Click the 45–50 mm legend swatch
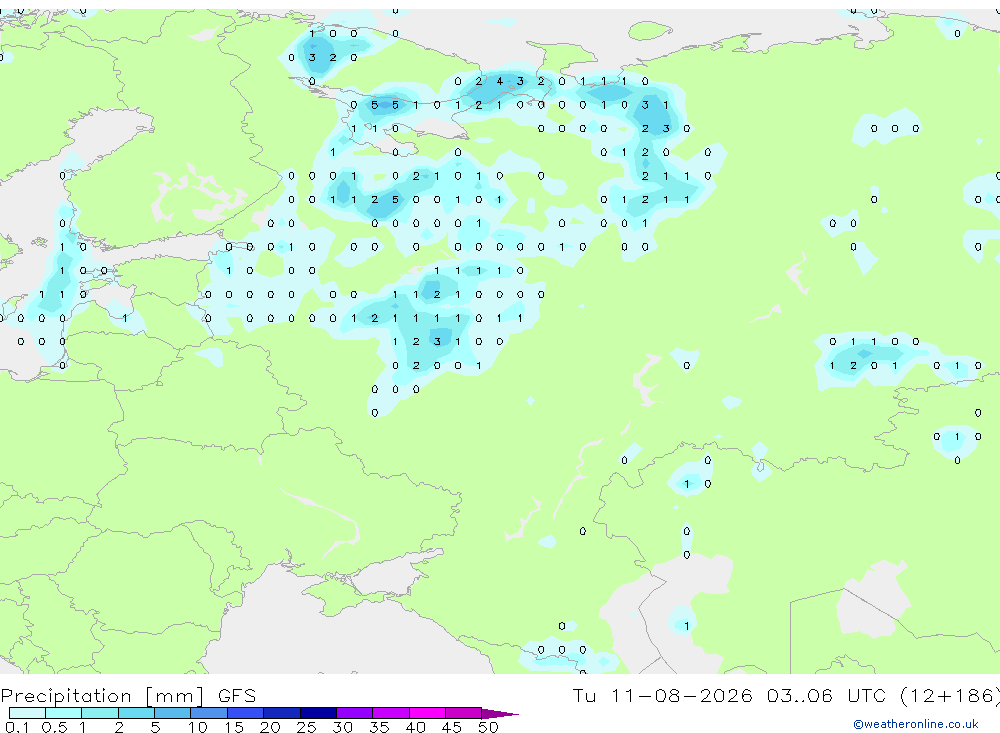Image resolution: width=1000 pixels, height=733 pixels. coord(464,713)
